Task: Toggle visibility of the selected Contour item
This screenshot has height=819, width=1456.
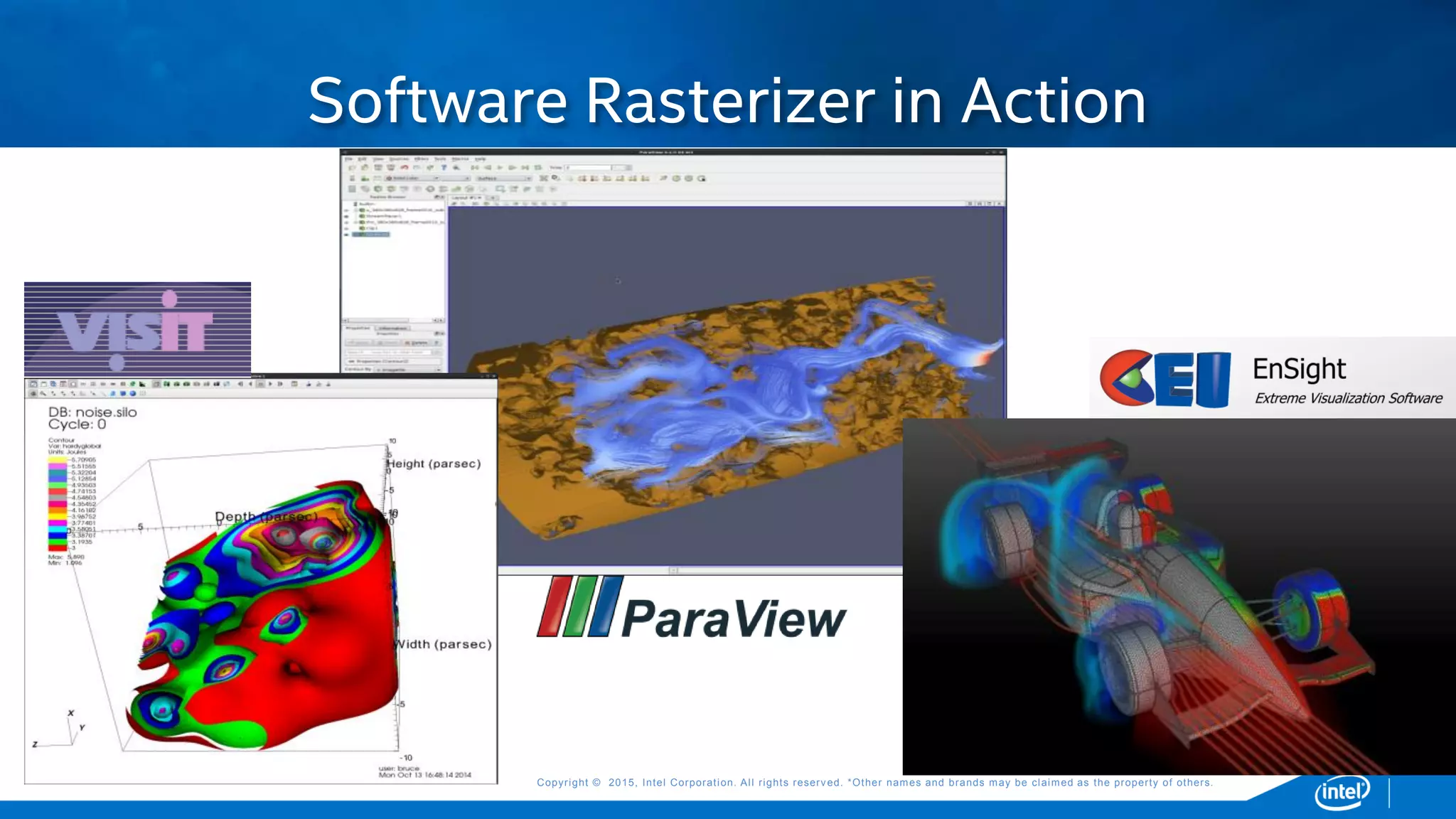Action: point(346,235)
